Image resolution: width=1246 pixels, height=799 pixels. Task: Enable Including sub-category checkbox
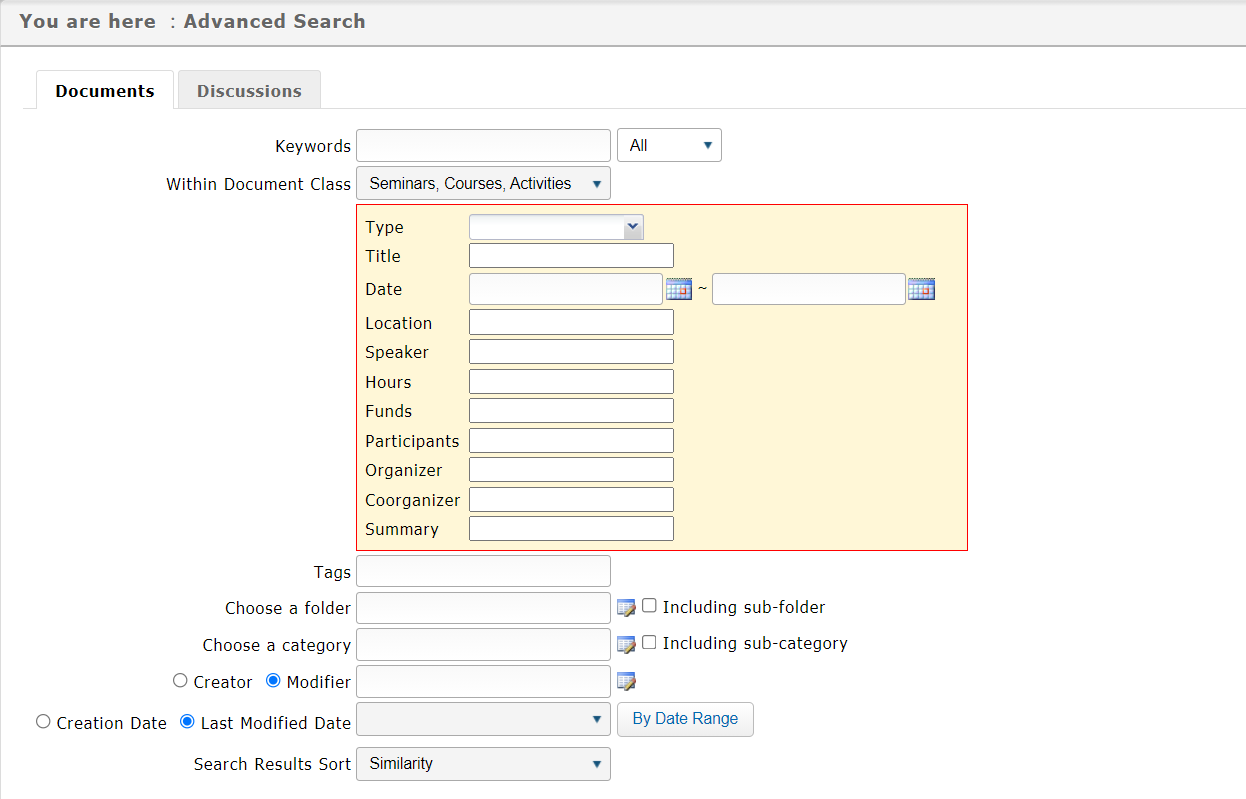click(x=649, y=643)
